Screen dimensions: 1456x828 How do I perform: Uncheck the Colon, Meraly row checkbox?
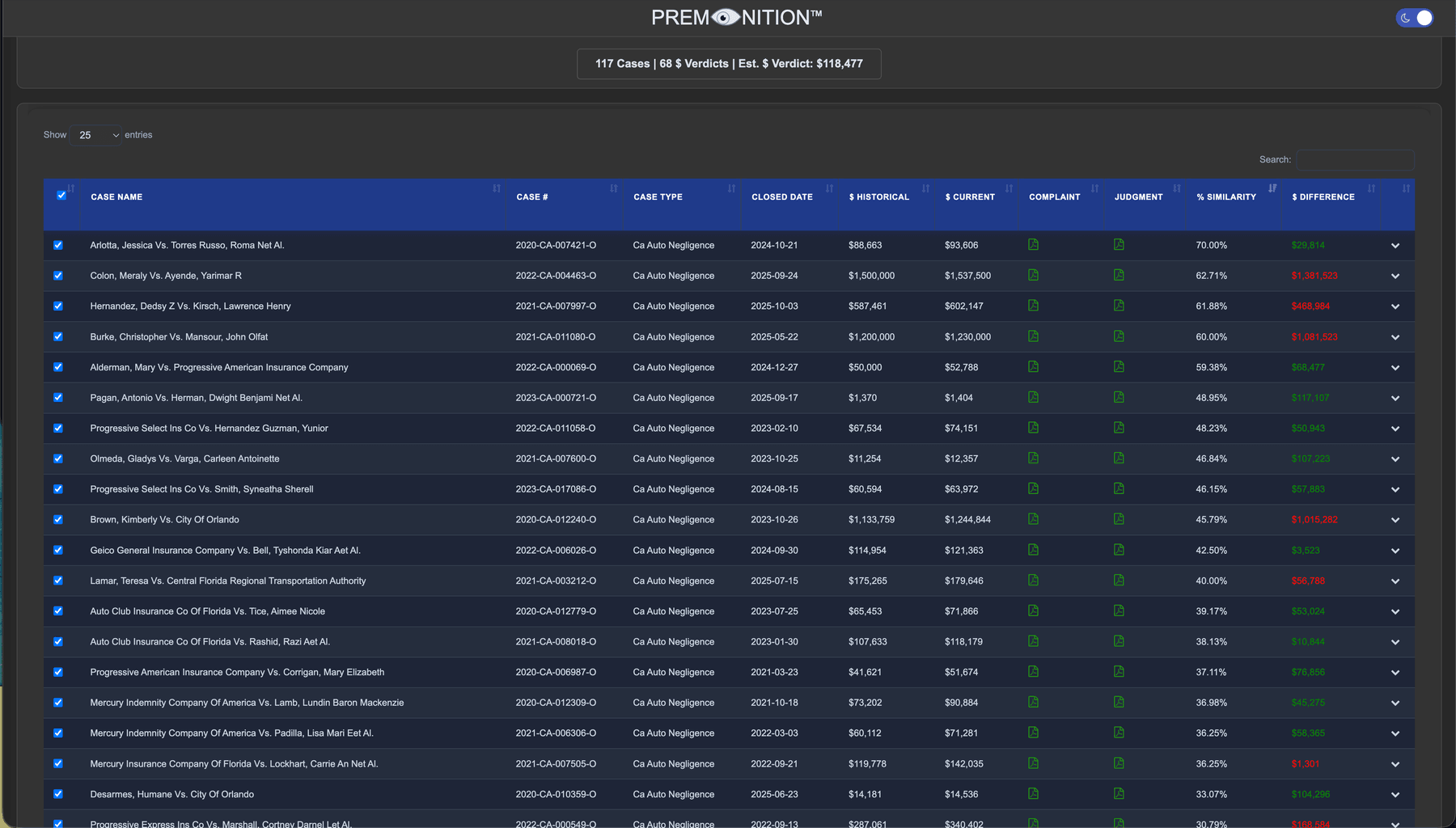pyautogui.click(x=58, y=276)
